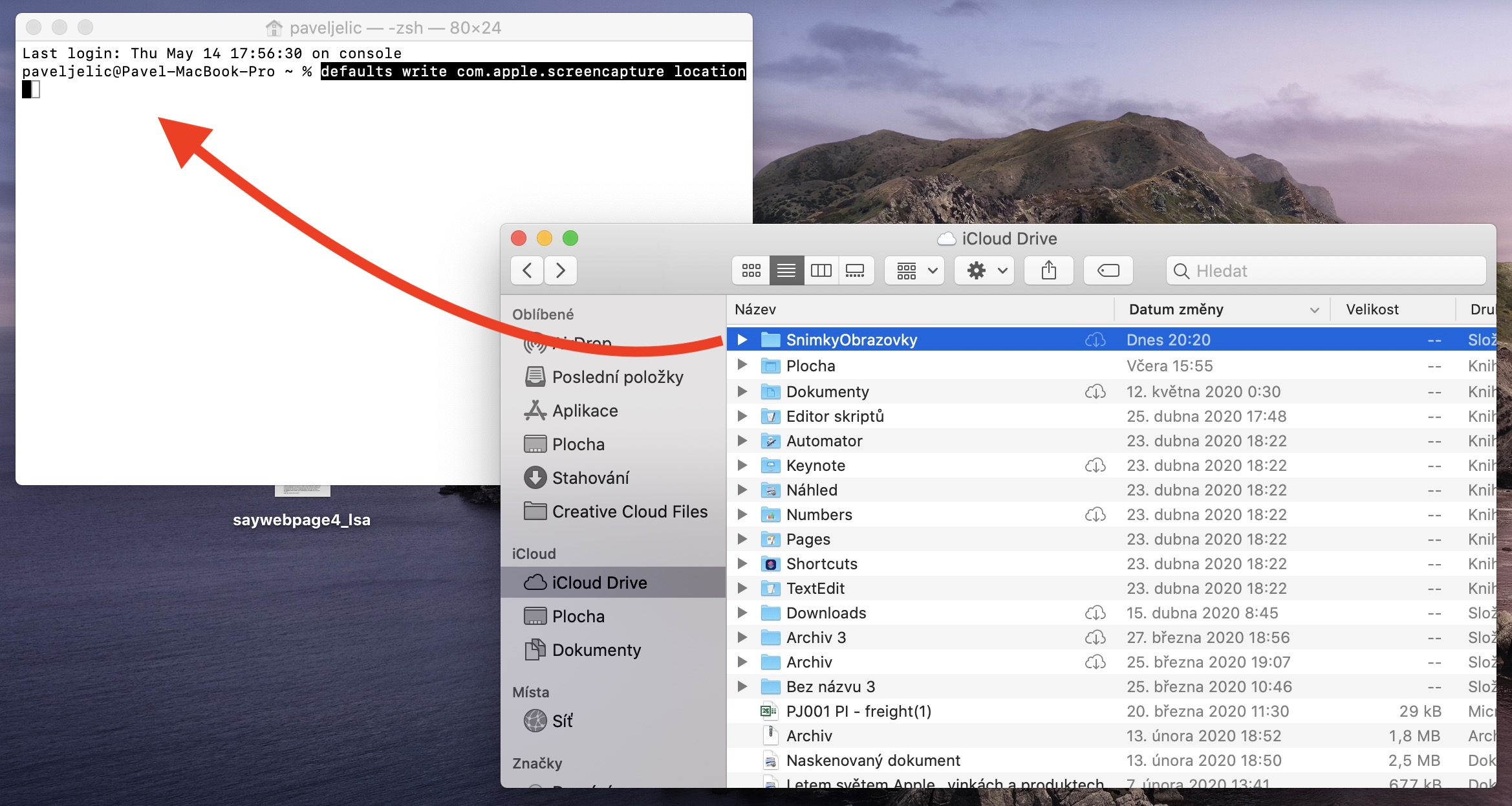1512x806 pixels.
Task: Open Stahování in sidebar
Action: click(x=590, y=478)
